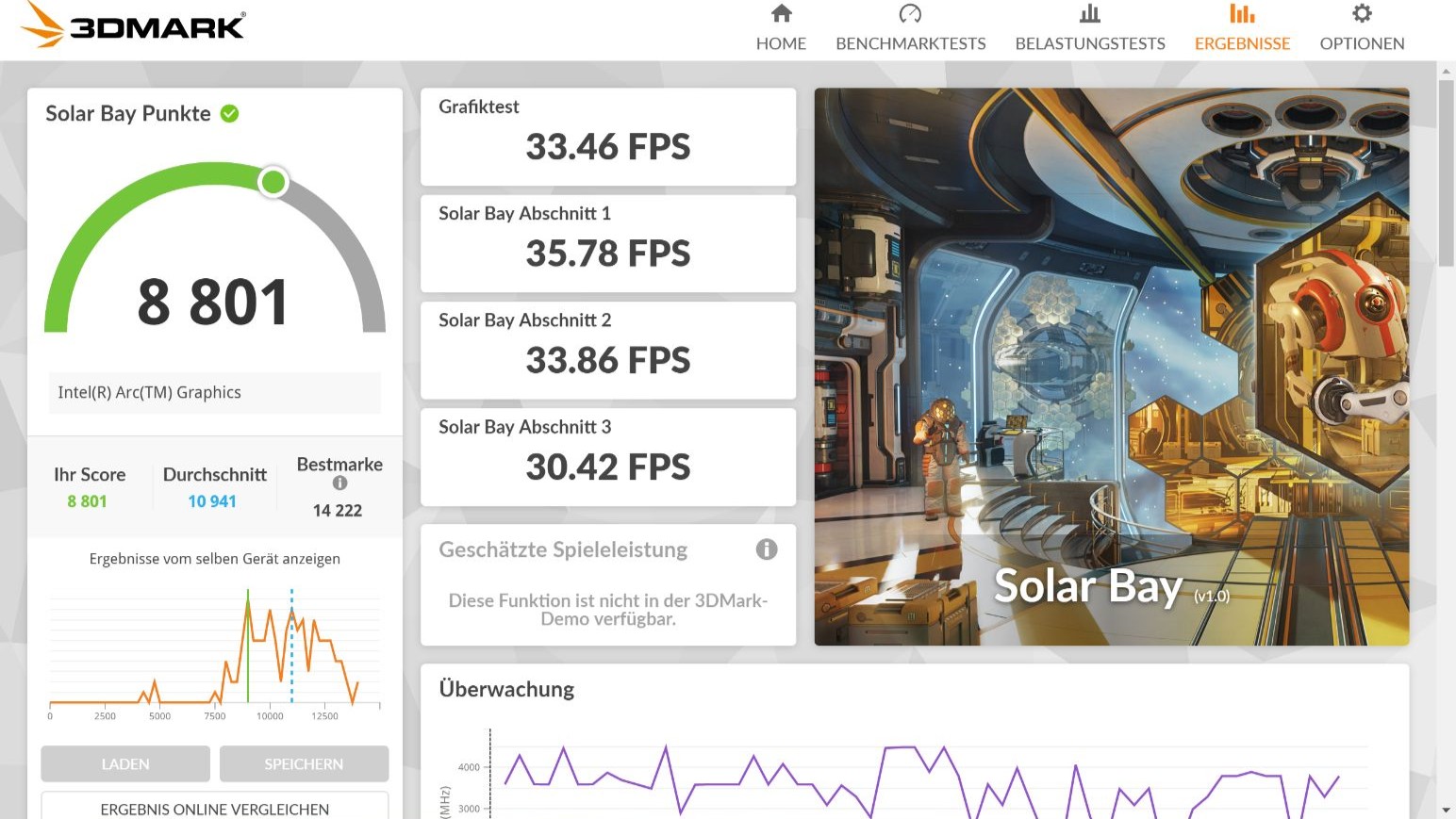Viewport: 1456px width, 819px height.
Task: Click the scrollbar down arrow
Action: 1446,810
